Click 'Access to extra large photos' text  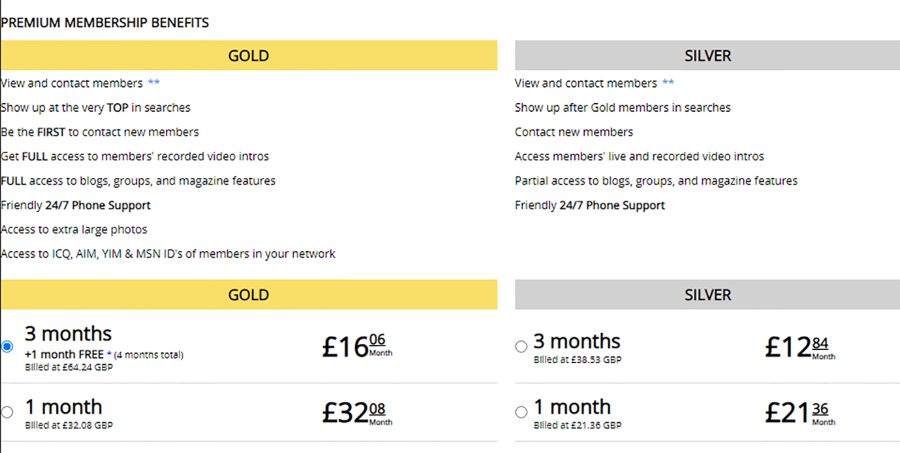[75, 230]
